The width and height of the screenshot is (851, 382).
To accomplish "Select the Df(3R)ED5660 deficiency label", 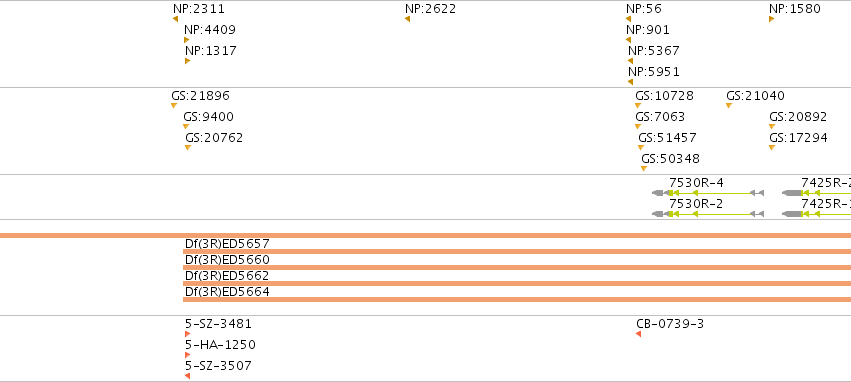I will 227,260.
